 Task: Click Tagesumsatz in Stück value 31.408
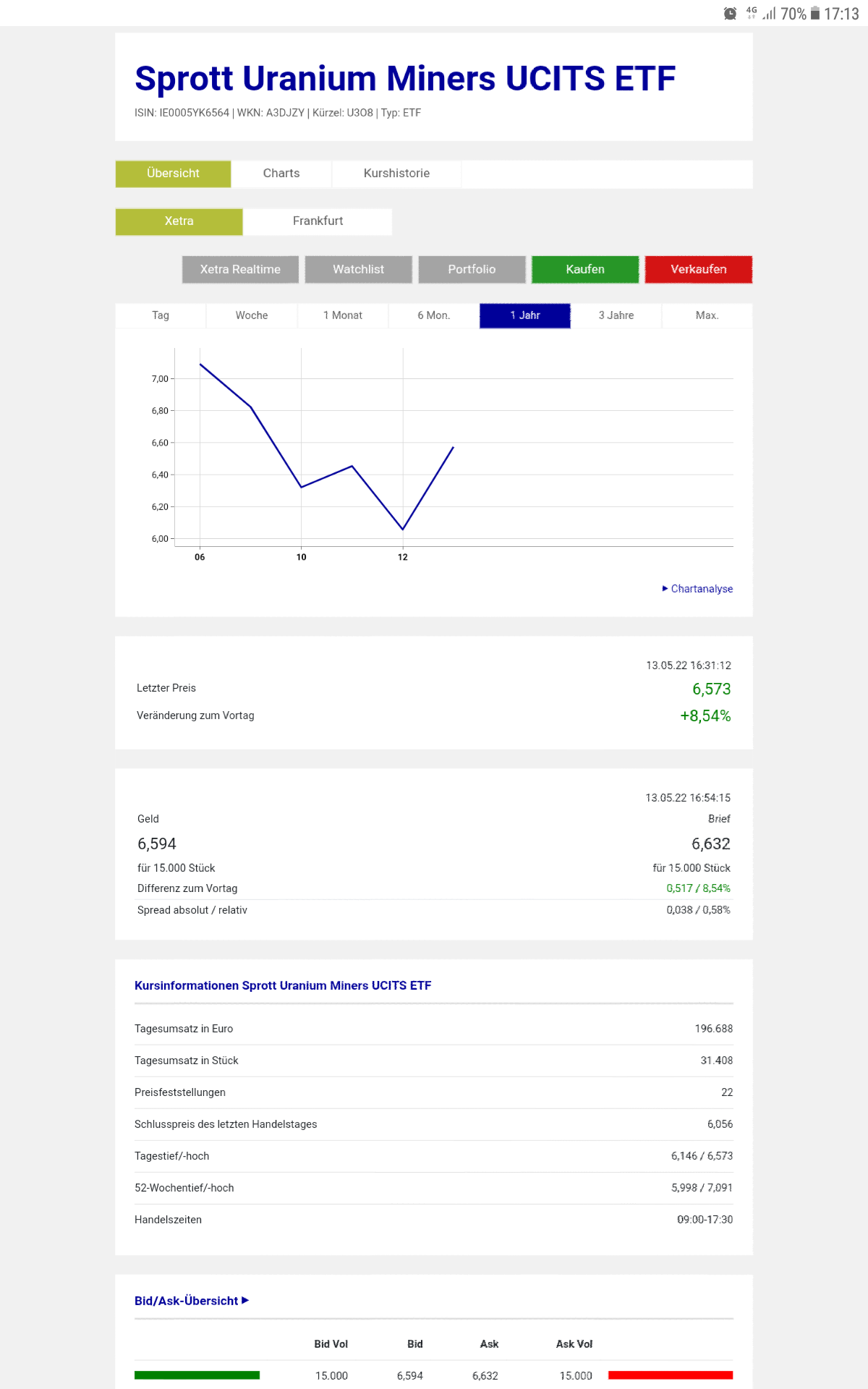(717, 1061)
